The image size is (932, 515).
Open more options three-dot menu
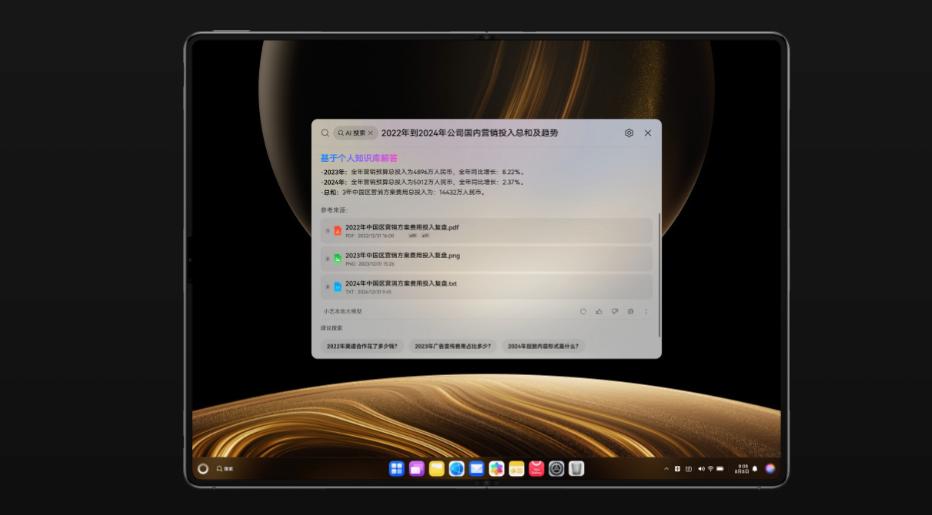pos(646,312)
